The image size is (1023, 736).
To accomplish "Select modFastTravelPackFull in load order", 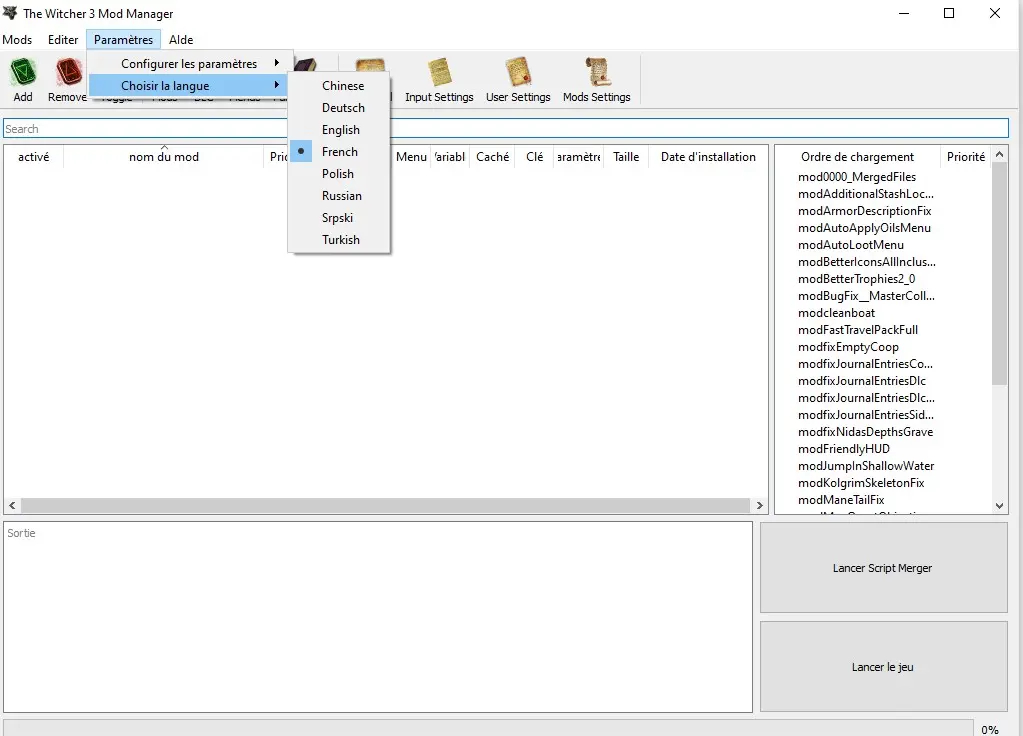I will click(857, 330).
